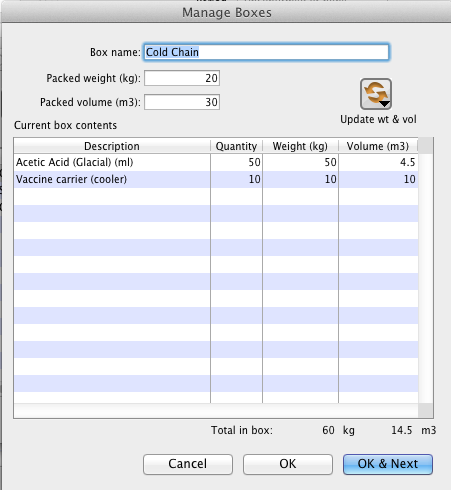Select the Acetic Acid (Glacial) (ml) row
Screen dimensions: 451x490
(216, 162)
